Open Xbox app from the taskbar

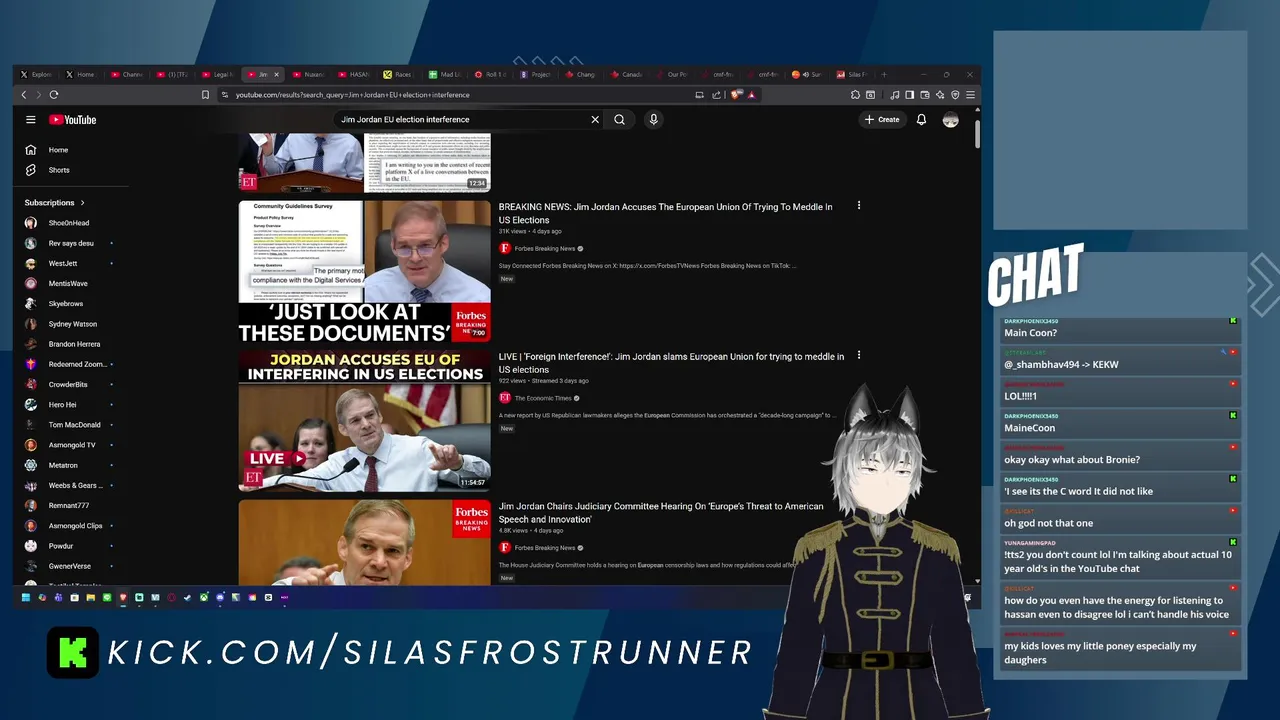(204, 597)
